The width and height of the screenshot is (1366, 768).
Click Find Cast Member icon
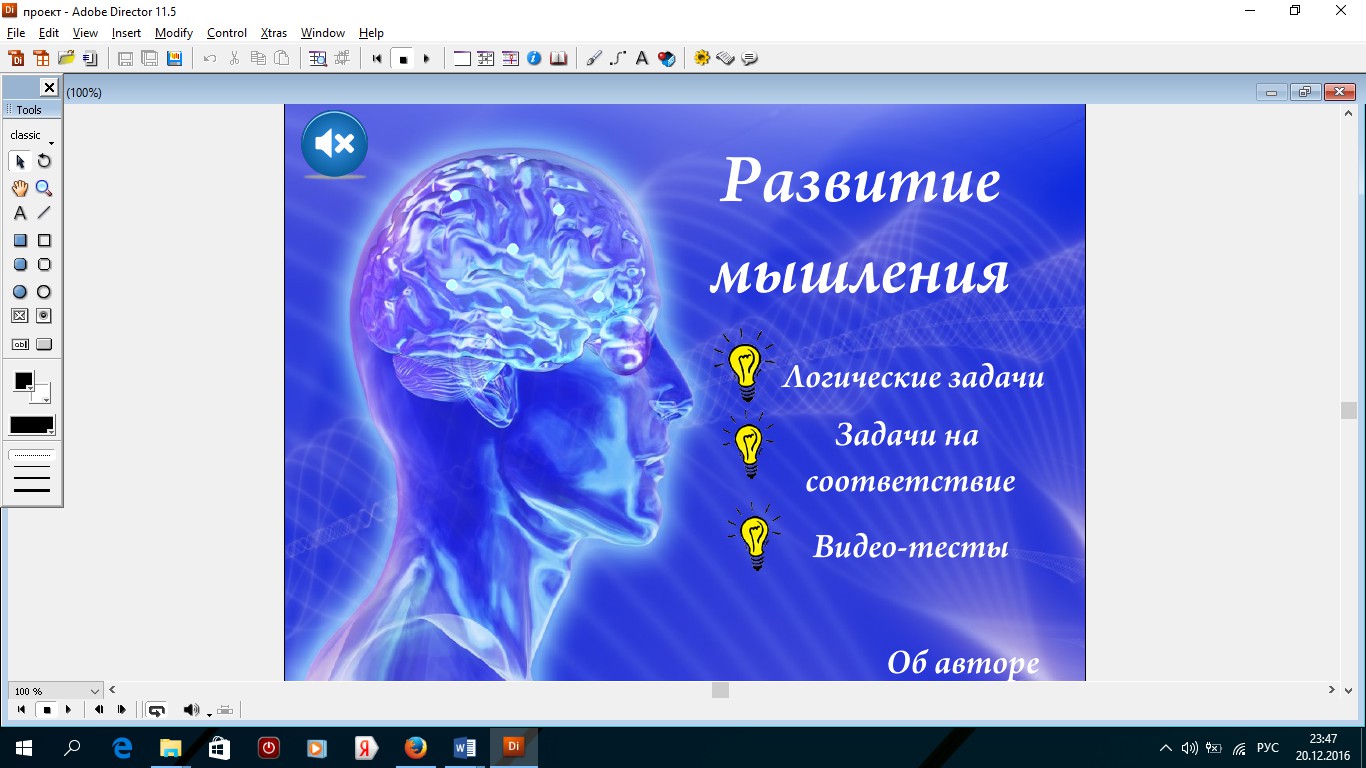pos(318,58)
